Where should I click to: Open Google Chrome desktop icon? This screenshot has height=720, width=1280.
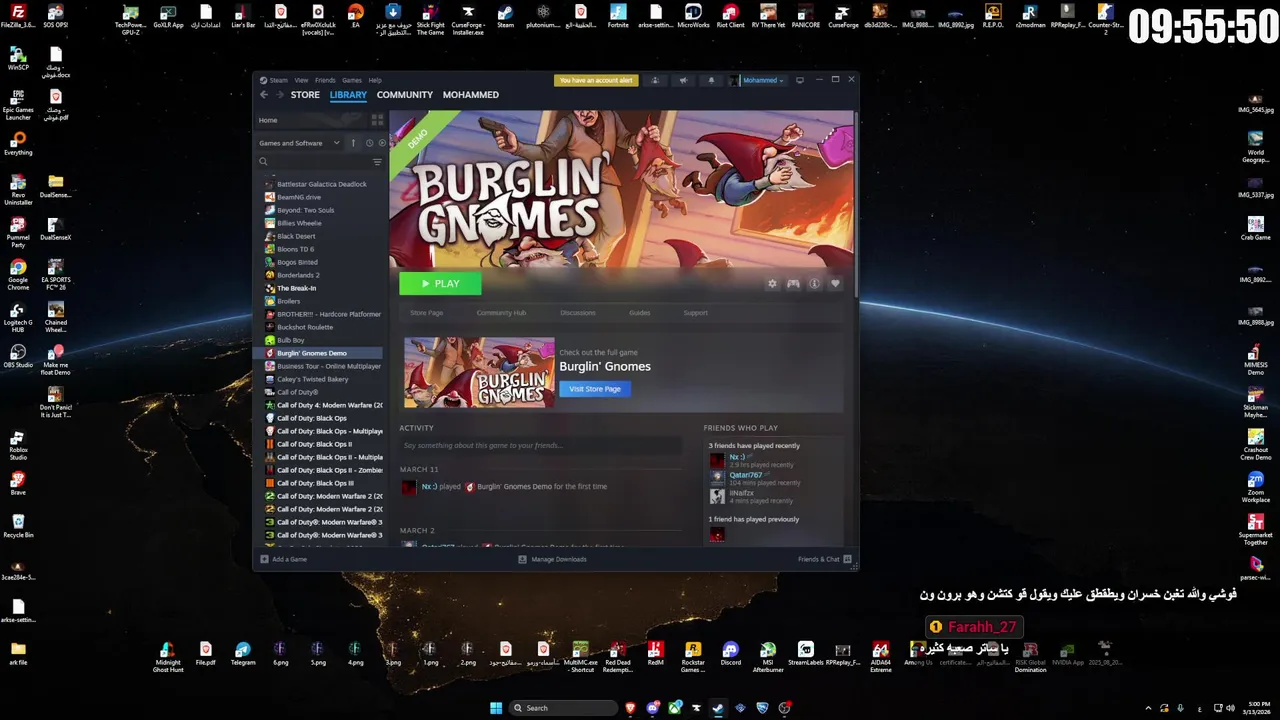pos(18,274)
